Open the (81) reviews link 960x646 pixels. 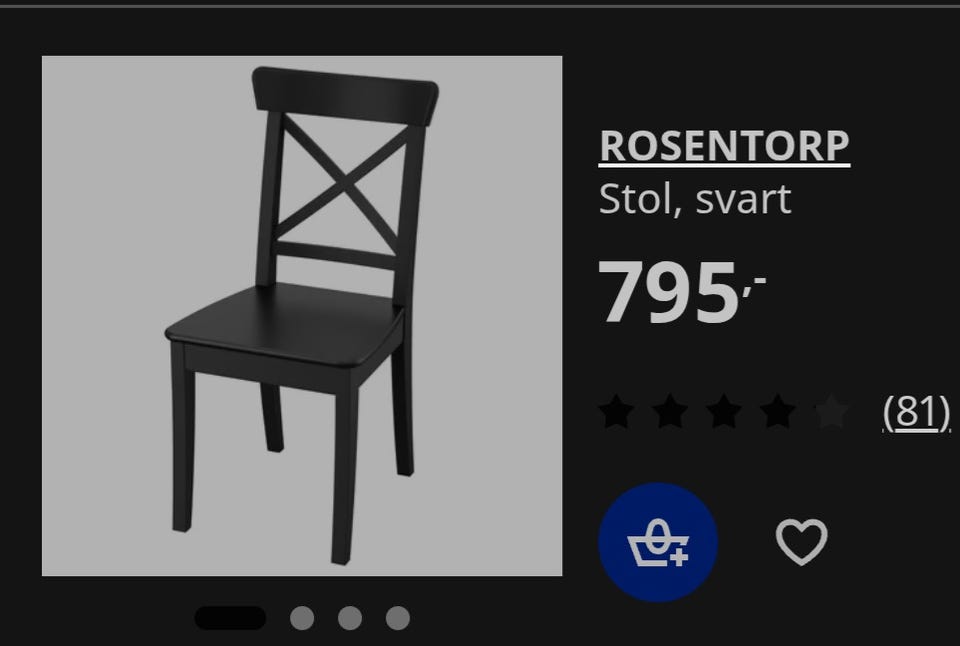point(916,412)
